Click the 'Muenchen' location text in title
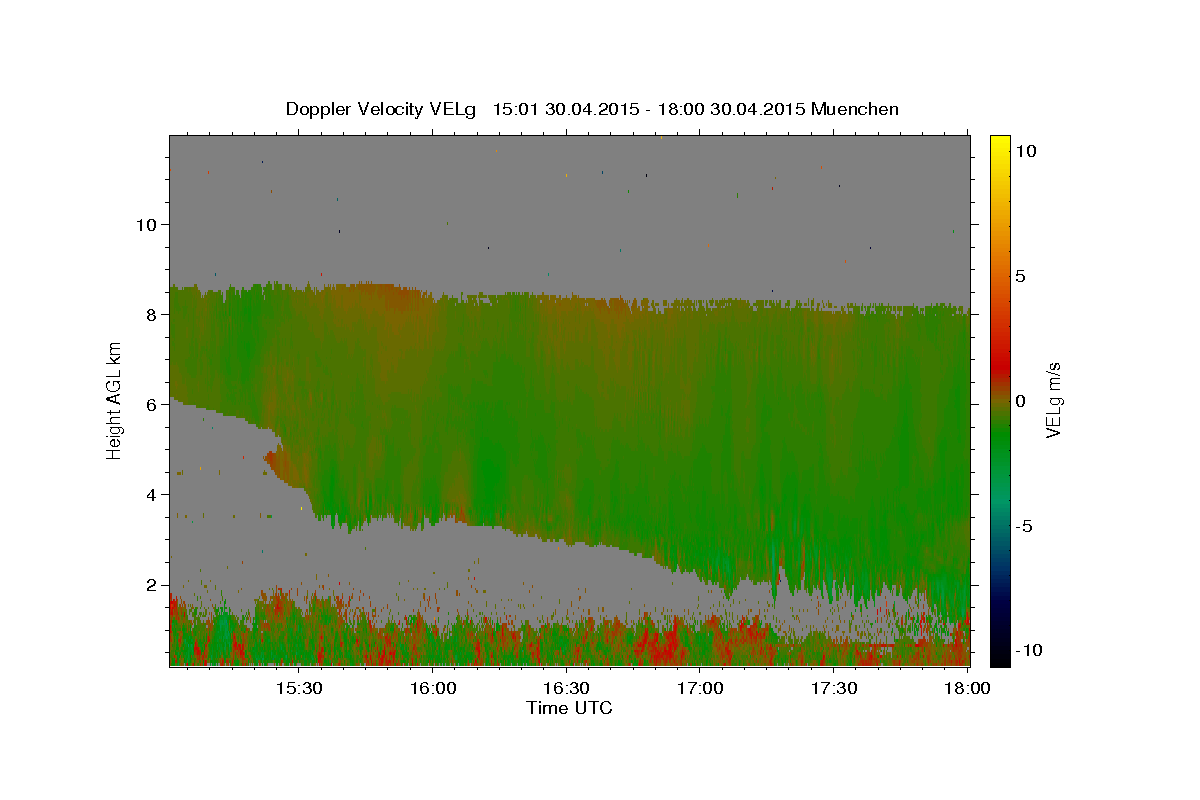The height and width of the screenshot is (800, 1200). click(855, 109)
